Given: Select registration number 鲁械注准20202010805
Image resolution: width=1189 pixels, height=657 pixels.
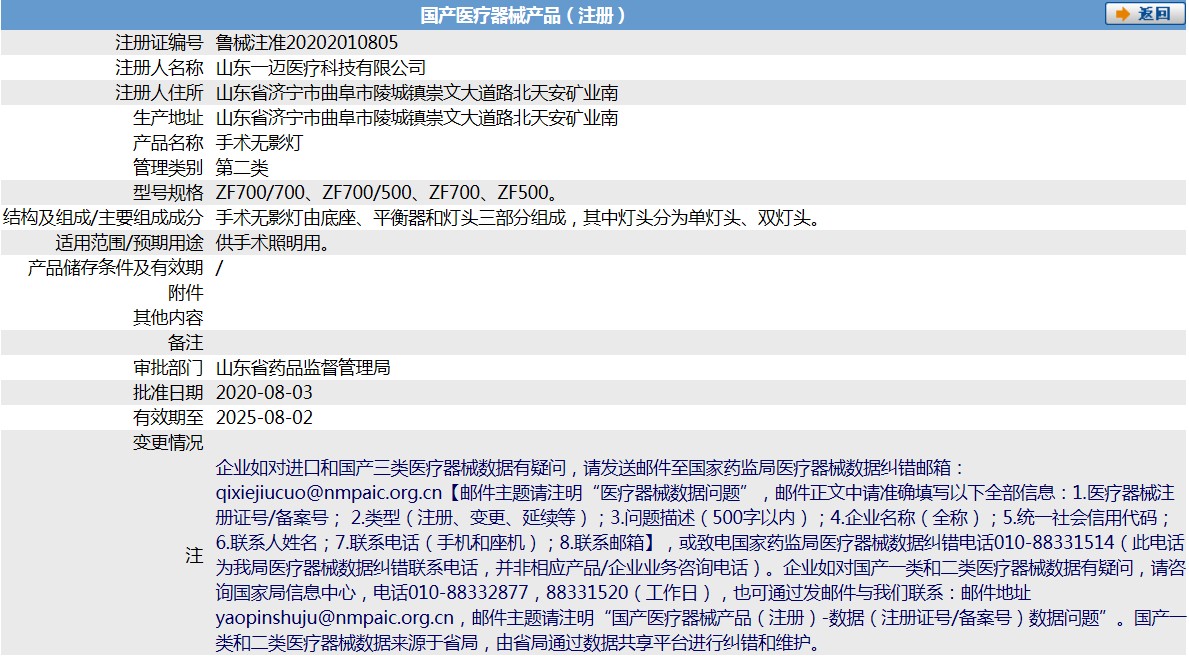Looking at the screenshot, I should point(306,42).
